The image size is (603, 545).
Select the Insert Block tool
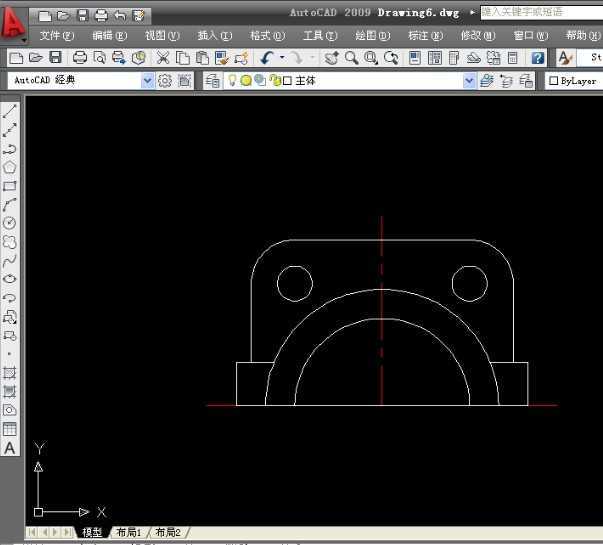click(10, 317)
